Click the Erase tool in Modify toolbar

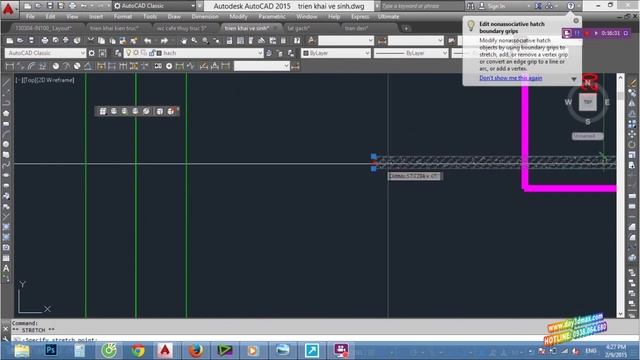tap(632, 83)
